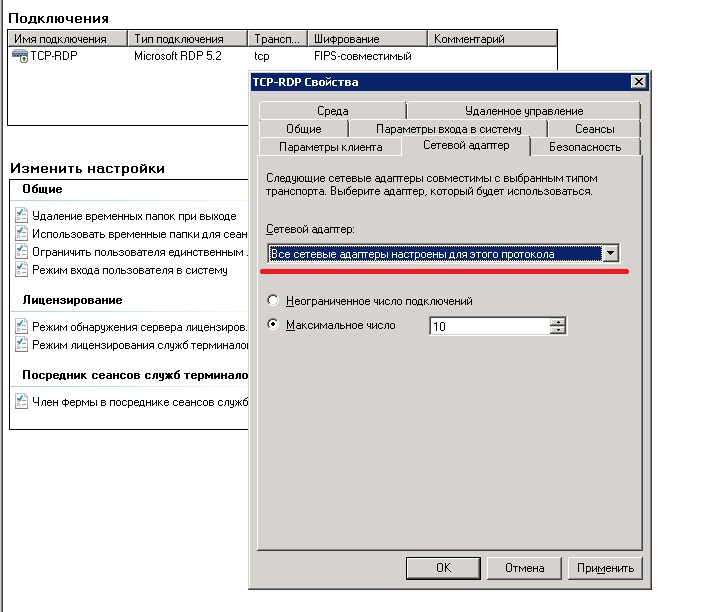
Task: Select the TCP-RDP connection icon
Action: coord(20,56)
